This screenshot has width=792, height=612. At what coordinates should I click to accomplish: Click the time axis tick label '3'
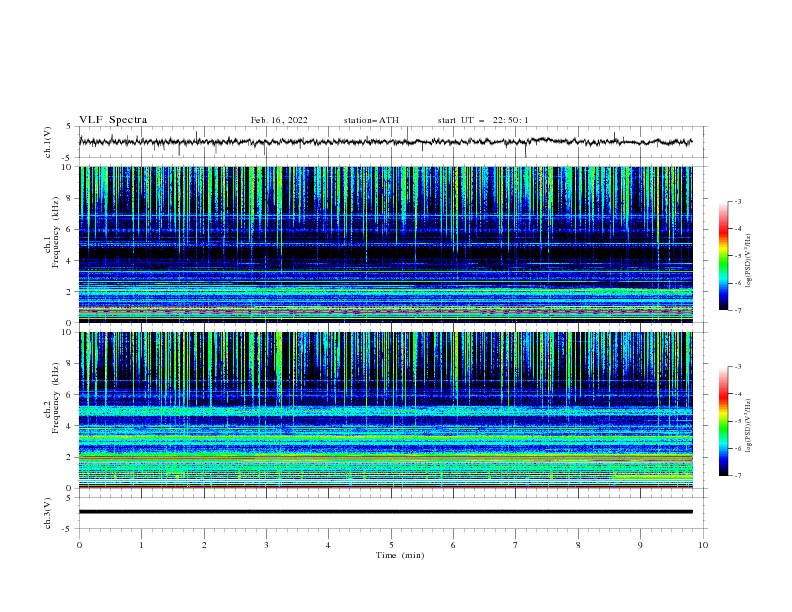tap(266, 545)
